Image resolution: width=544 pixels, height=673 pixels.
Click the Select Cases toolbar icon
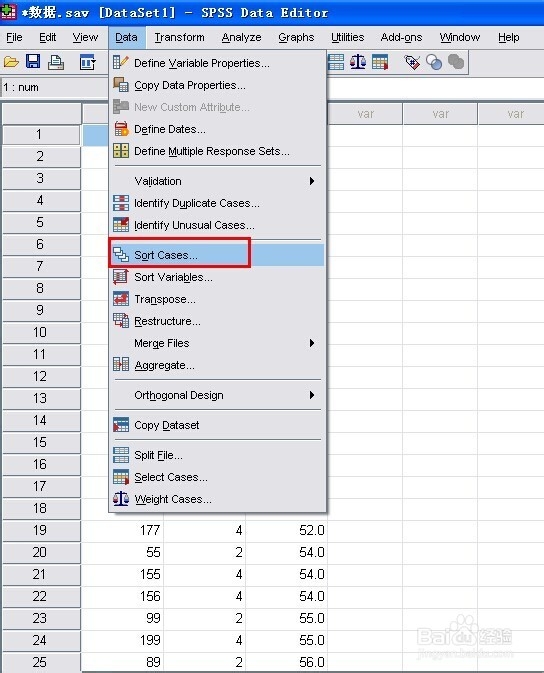[380, 63]
